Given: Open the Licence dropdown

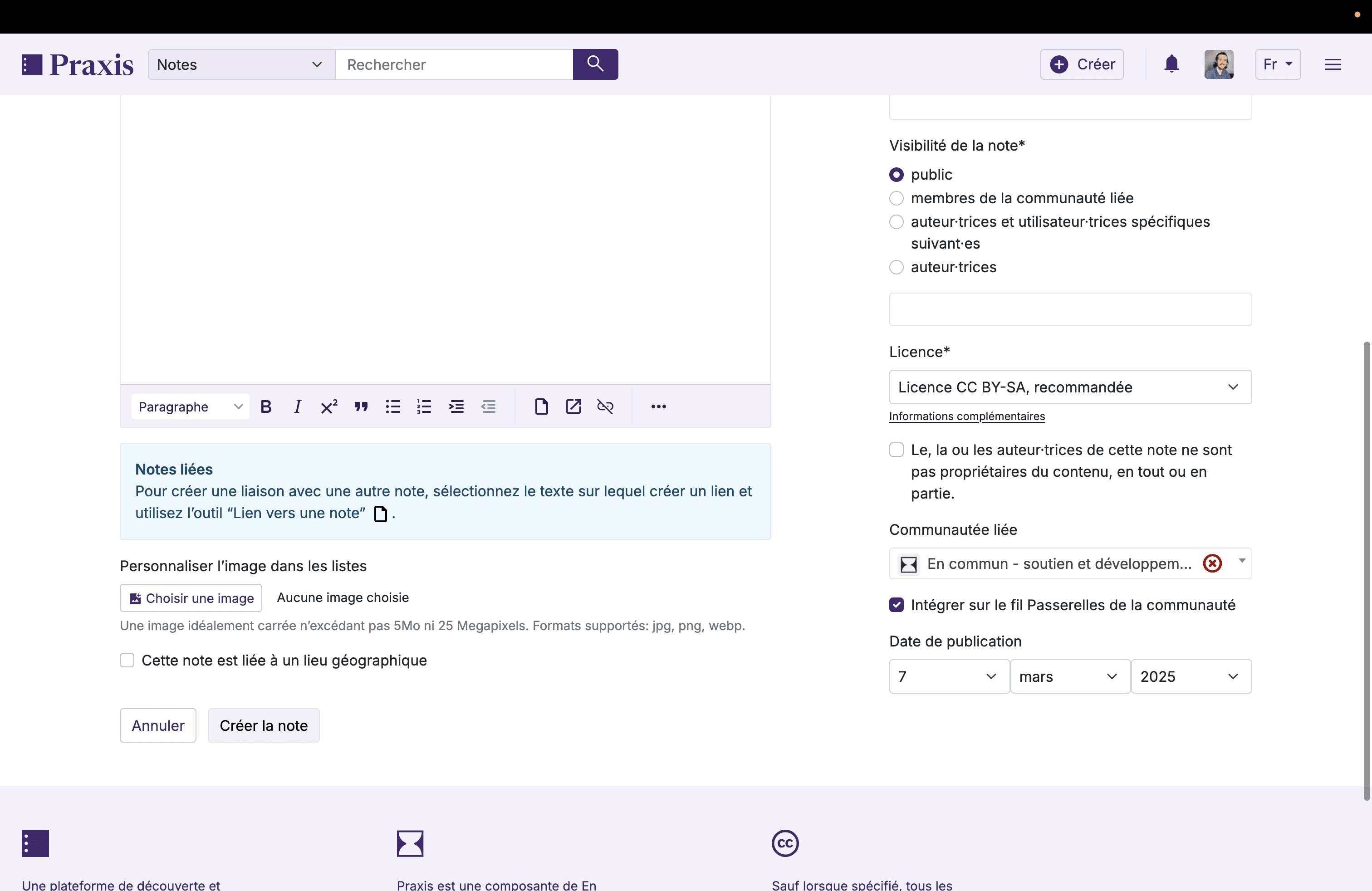Looking at the screenshot, I should click(x=1070, y=387).
